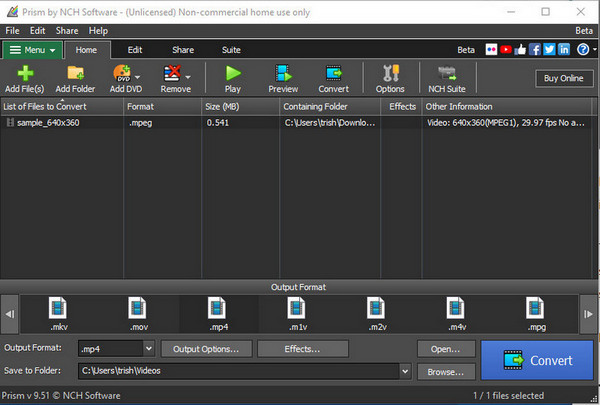Open the green Menu dropdown
The width and height of the screenshot is (600, 405).
(32, 50)
